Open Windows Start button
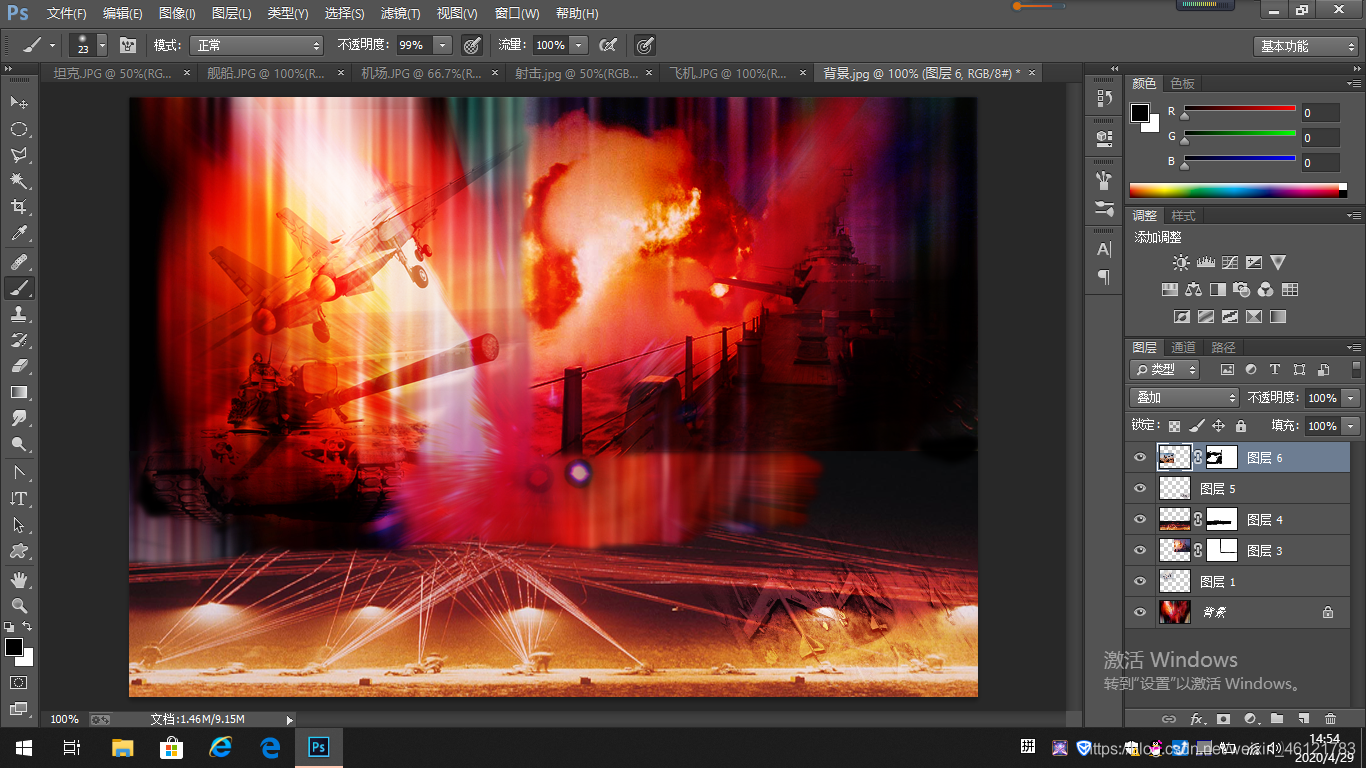 pos(23,747)
